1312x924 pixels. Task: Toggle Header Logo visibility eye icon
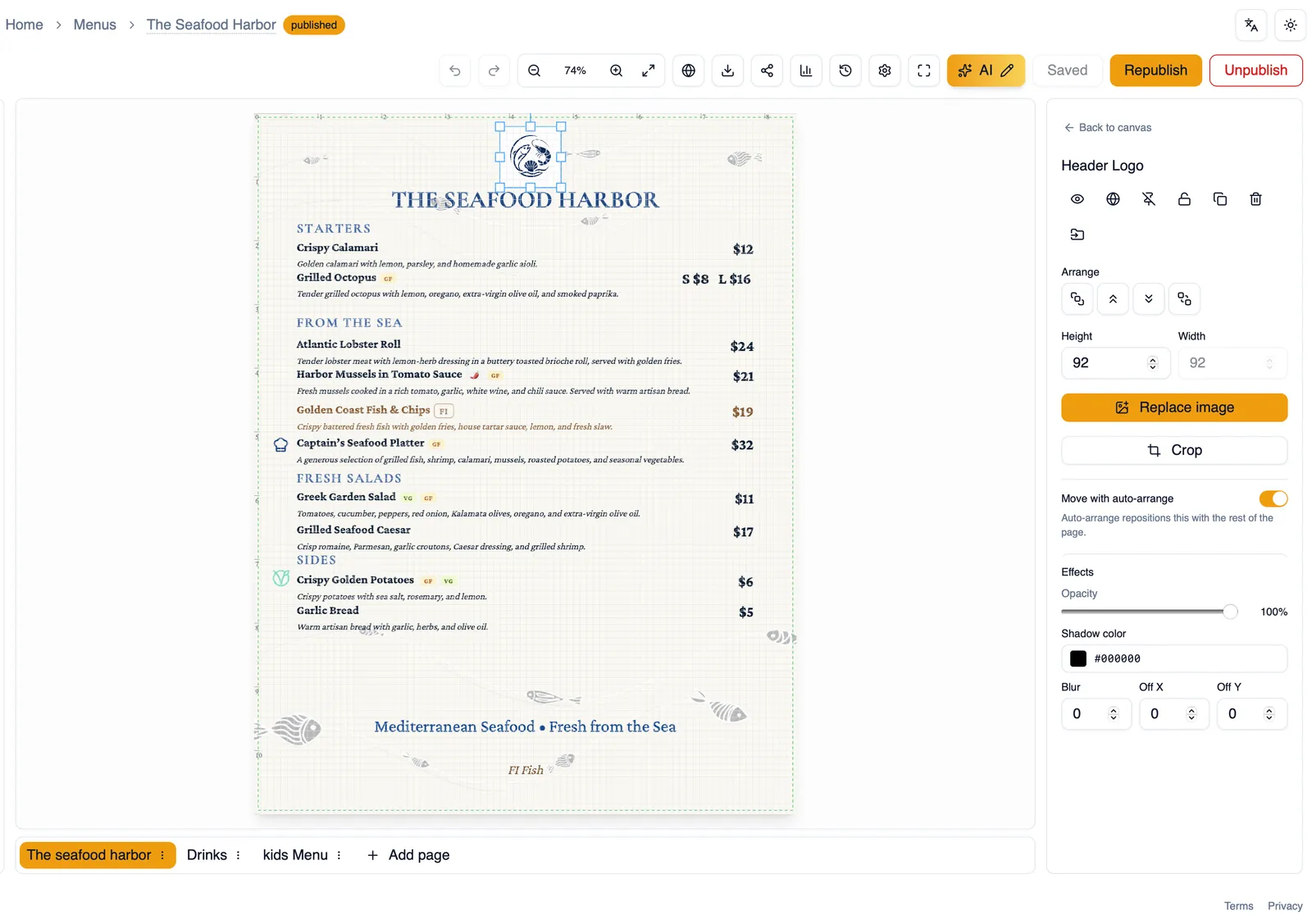click(1077, 199)
